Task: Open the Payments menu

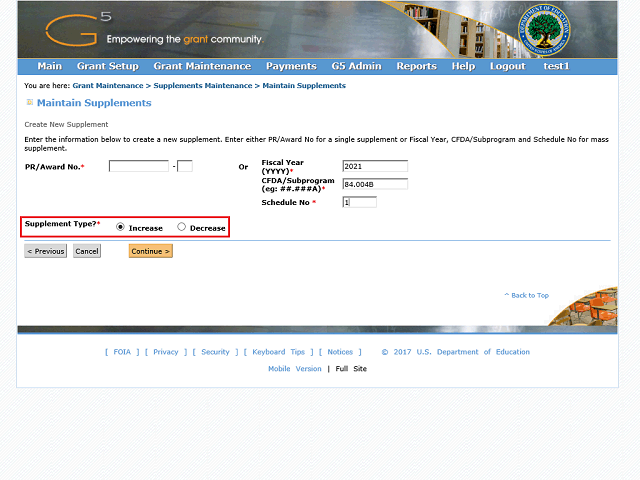Action: (291, 66)
